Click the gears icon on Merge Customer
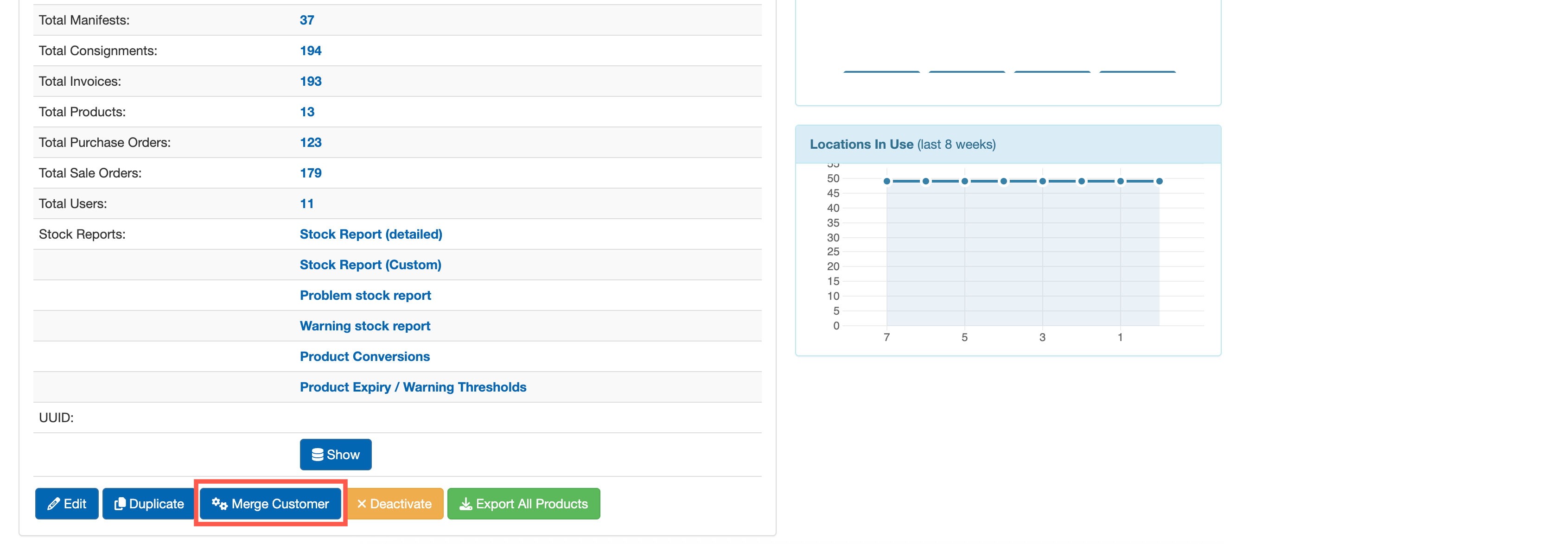Image resolution: width=1568 pixels, height=544 pixels. (x=219, y=504)
